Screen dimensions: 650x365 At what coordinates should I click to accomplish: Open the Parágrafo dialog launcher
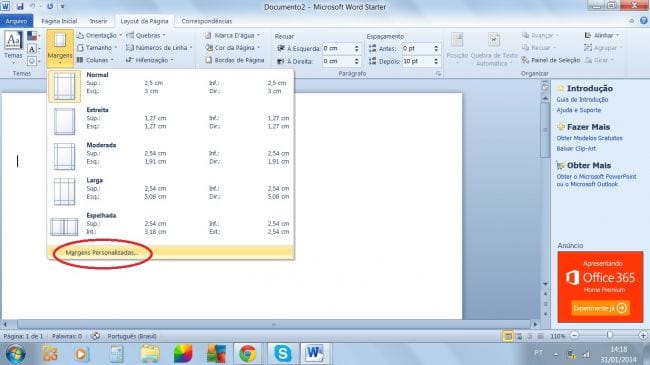(x=438, y=73)
